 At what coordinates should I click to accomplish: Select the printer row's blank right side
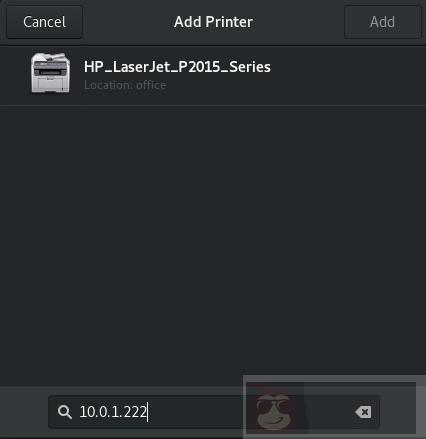(347, 75)
